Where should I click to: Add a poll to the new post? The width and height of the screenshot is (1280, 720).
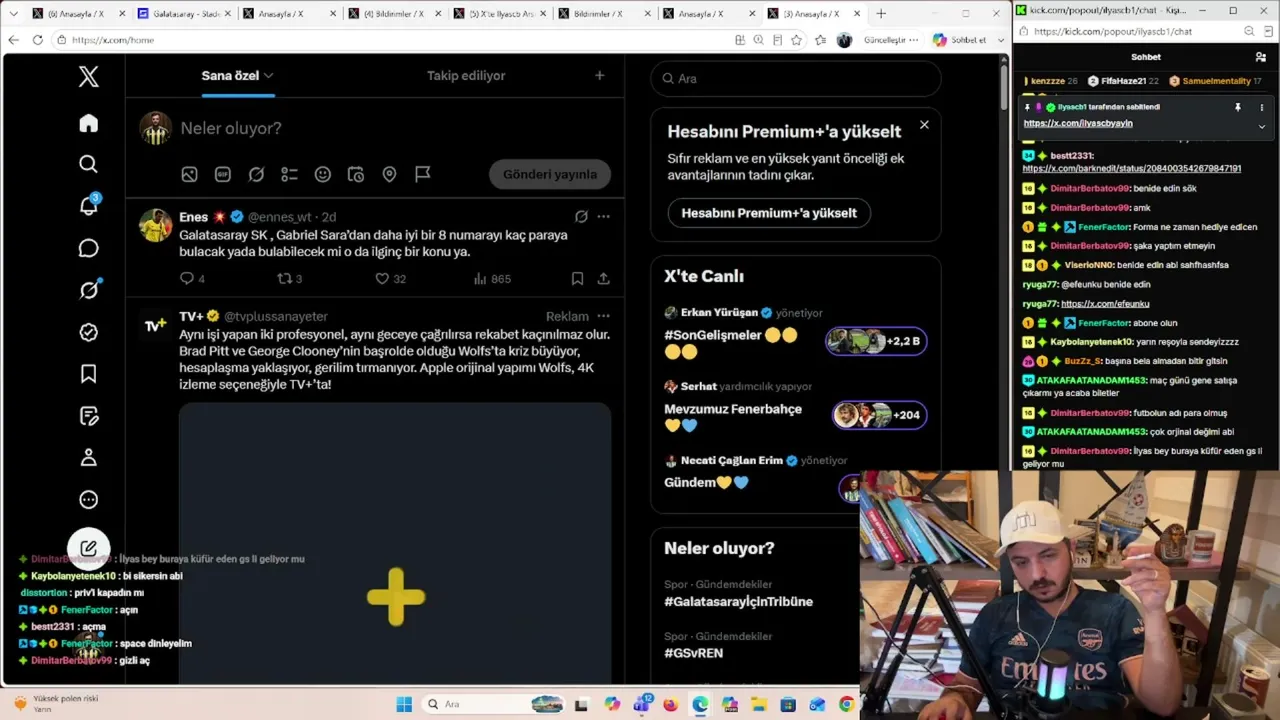[289, 174]
